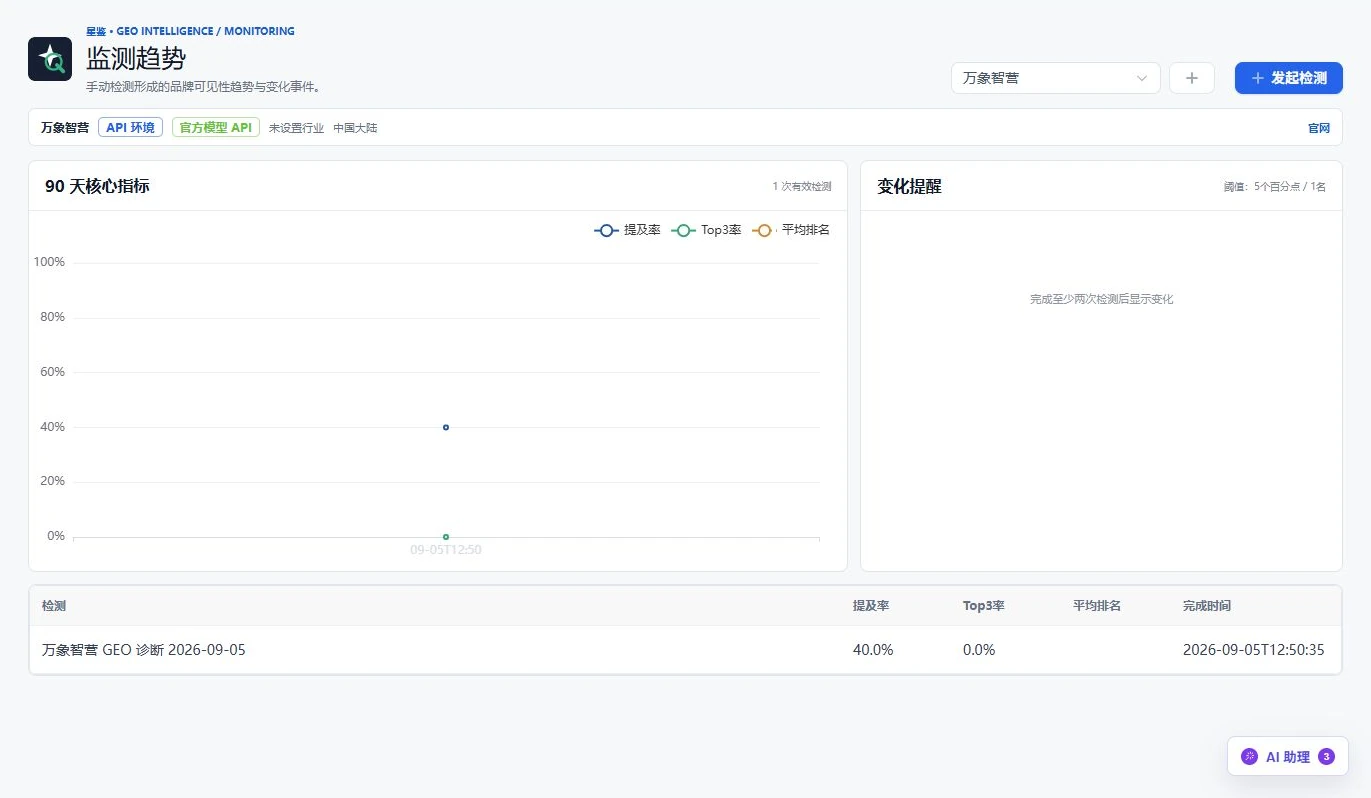The height and width of the screenshot is (798, 1371).
Task: Click the Top3率 column header
Action: [984, 606]
